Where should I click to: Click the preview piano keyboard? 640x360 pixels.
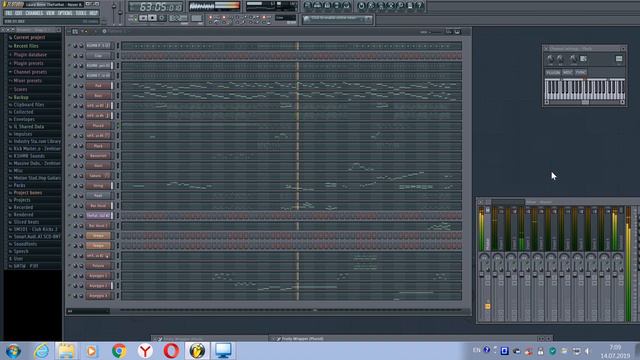click(584, 89)
